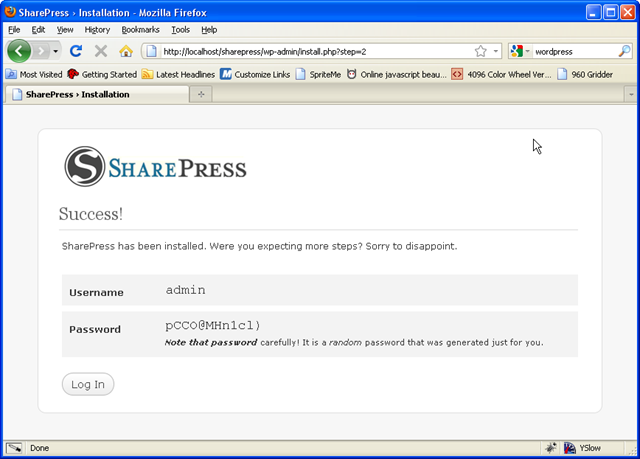Run search with the magnifier icon
The image size is (640, 459).
pos(624,51)
